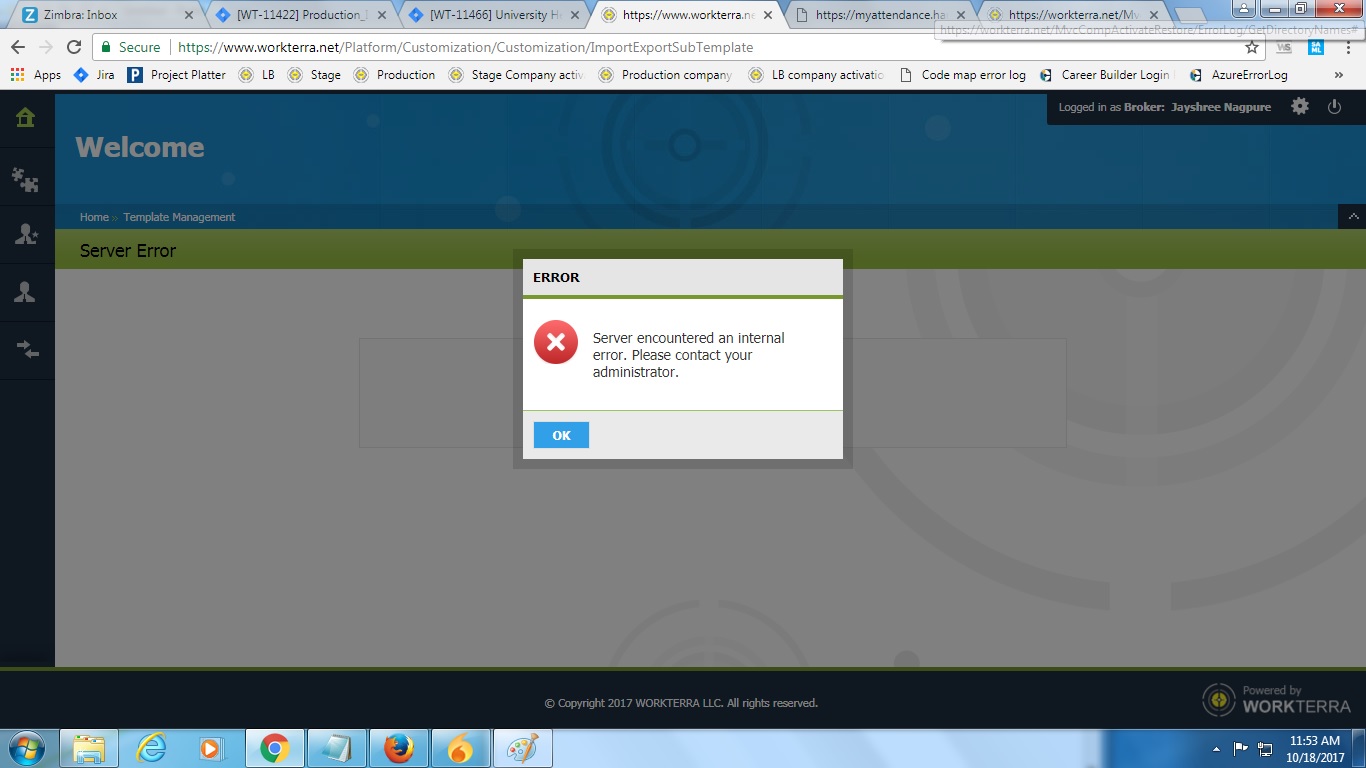Open the user-with-star sidebar icon
Viewport: 1366px width, 768px height.
pyautogui.click(x=26, y=234)
